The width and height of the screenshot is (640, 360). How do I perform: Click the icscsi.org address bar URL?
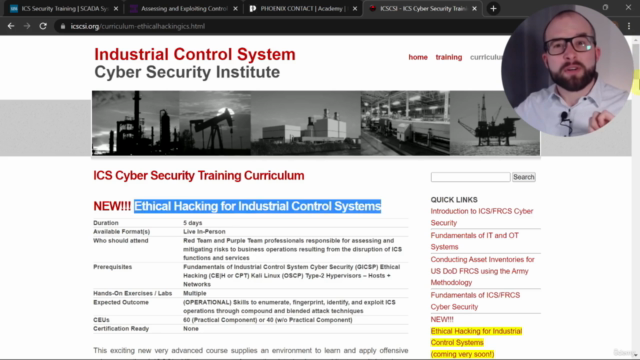[138, 26]
